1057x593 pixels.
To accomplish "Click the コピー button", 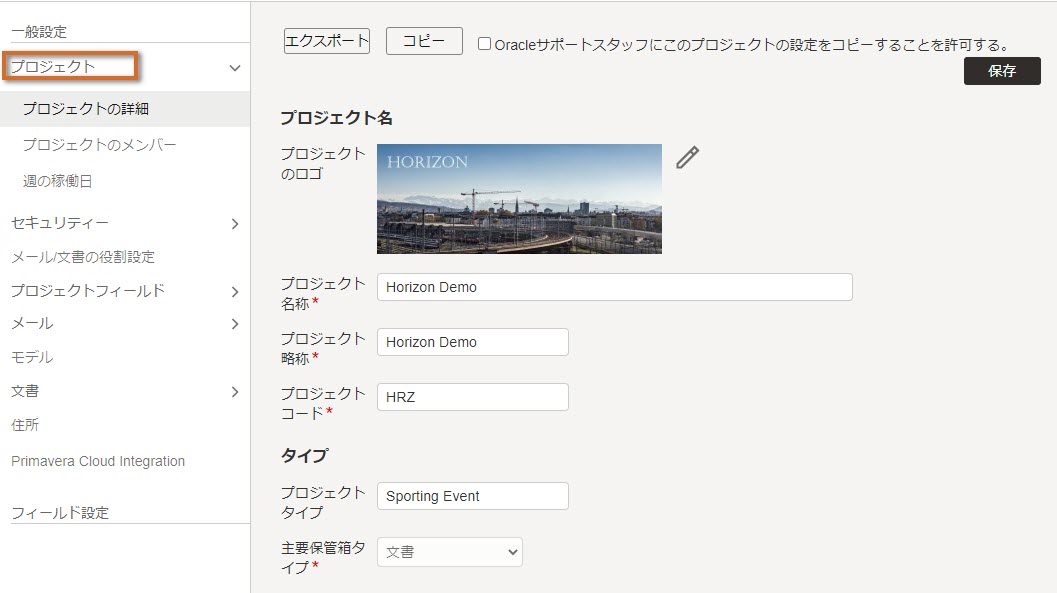I will coord(424,41).
